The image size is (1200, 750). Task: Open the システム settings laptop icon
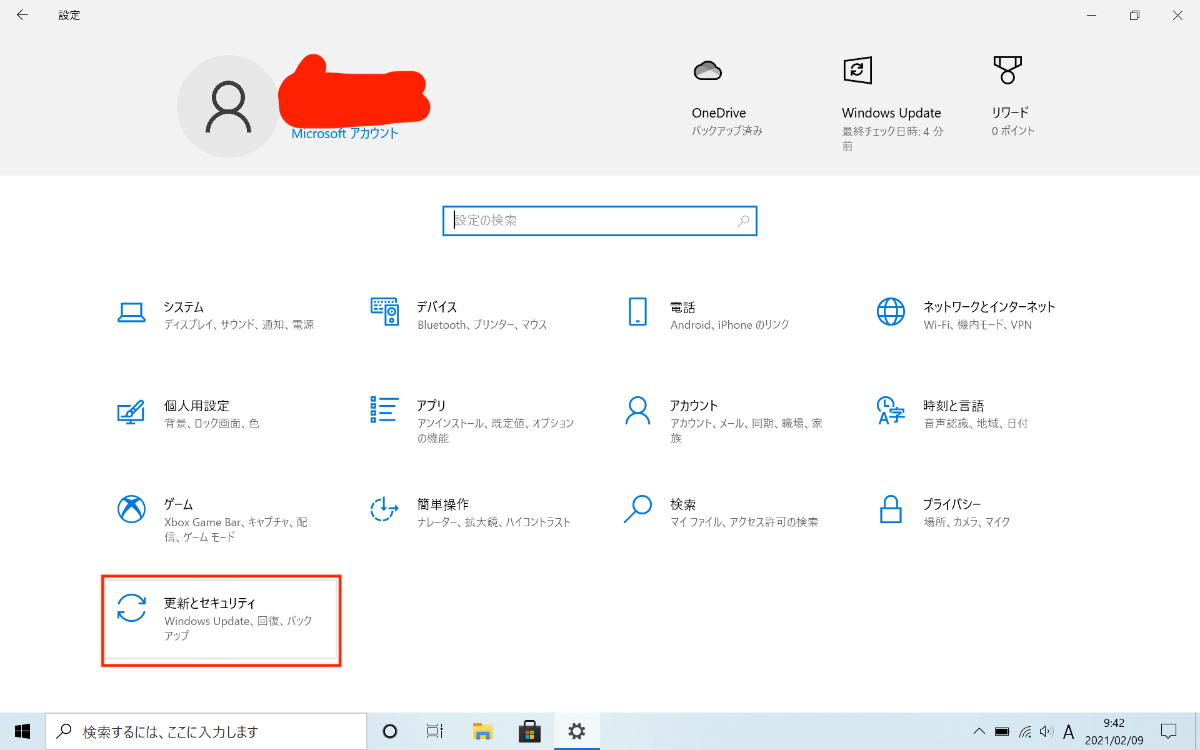(x=132, y=312)
